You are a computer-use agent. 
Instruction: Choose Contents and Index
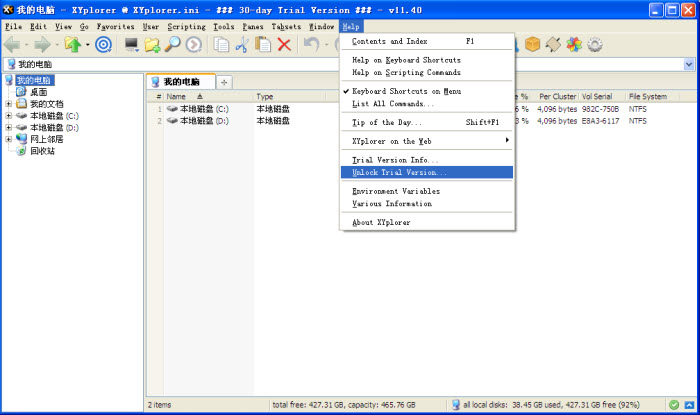click(427, 41)
